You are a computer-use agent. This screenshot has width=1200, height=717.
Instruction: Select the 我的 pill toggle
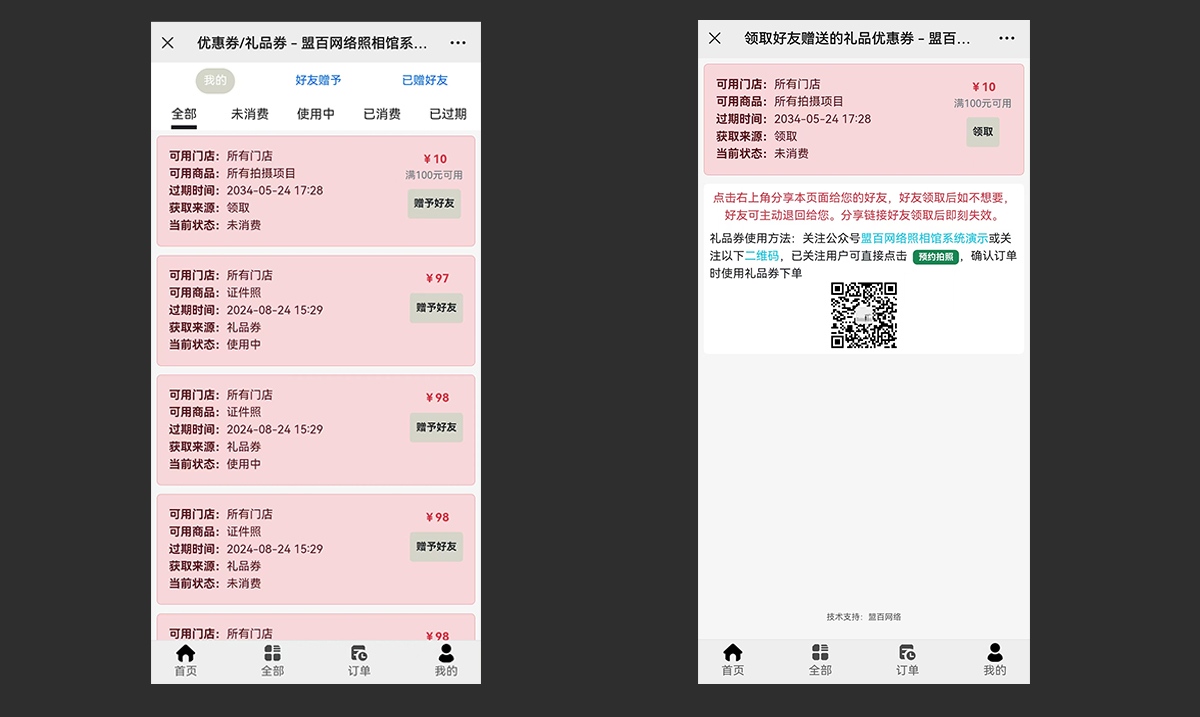point(215,81)
